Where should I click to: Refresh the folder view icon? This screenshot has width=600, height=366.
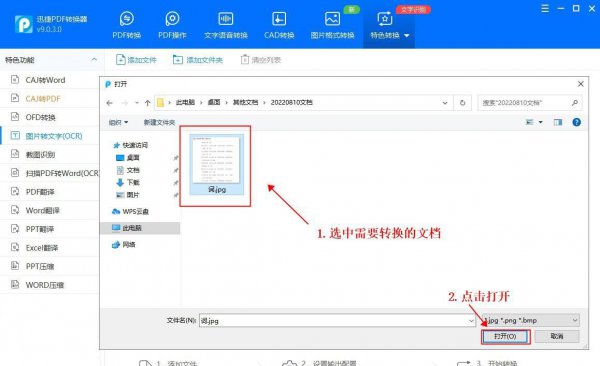pos(462,103)
